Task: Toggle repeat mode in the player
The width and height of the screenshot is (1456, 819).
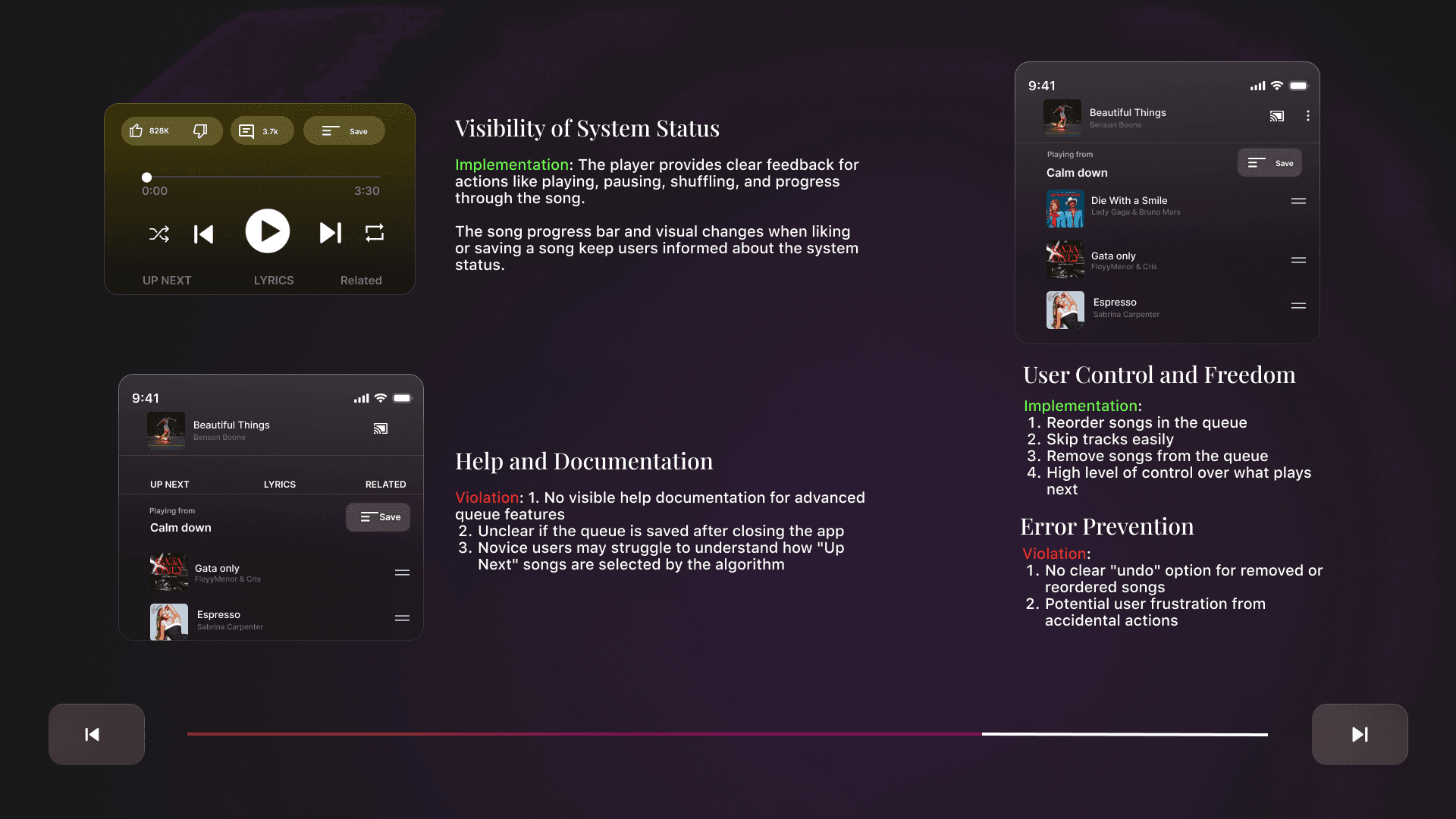Action: (375, 233)
